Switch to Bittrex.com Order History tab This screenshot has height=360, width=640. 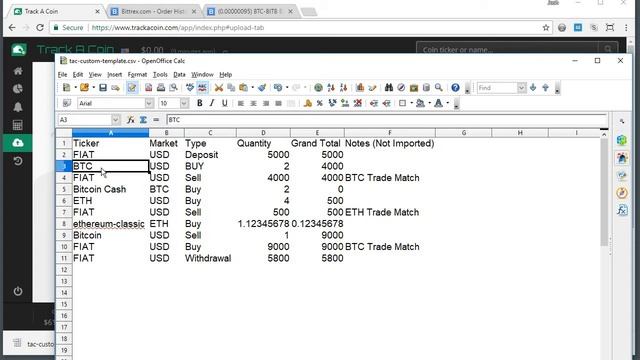click(x=153, y=11)
